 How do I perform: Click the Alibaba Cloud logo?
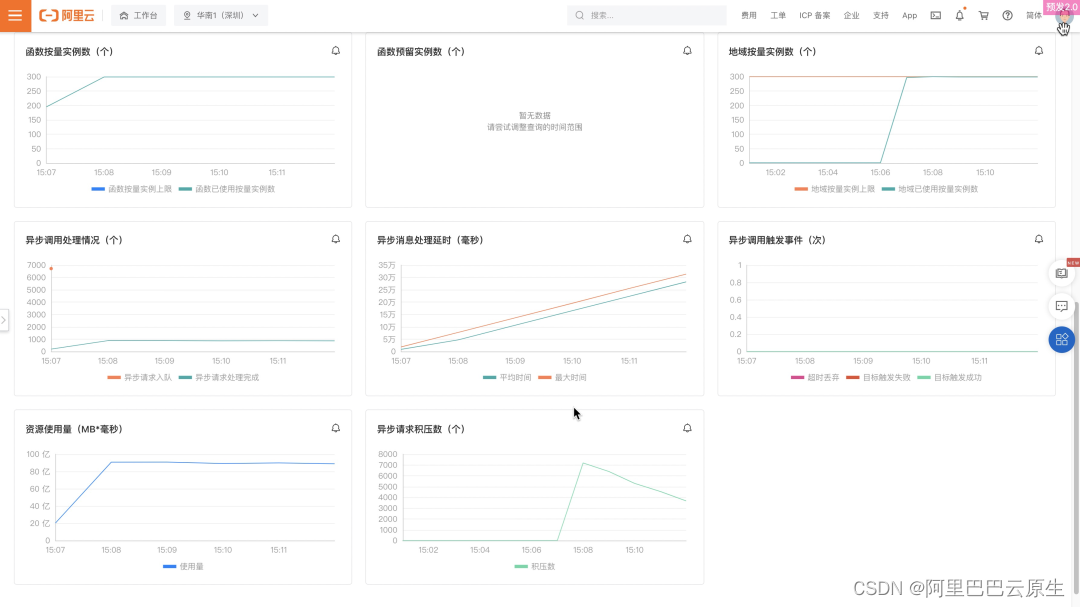67,15
